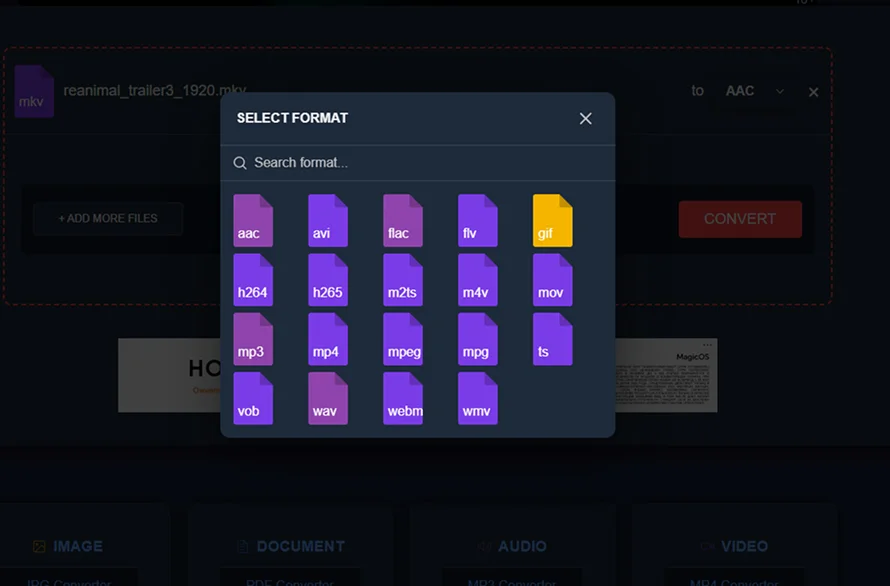The image size is (890, 586).
Task: Pick the h265 format icon
Action: click(328, 280)
